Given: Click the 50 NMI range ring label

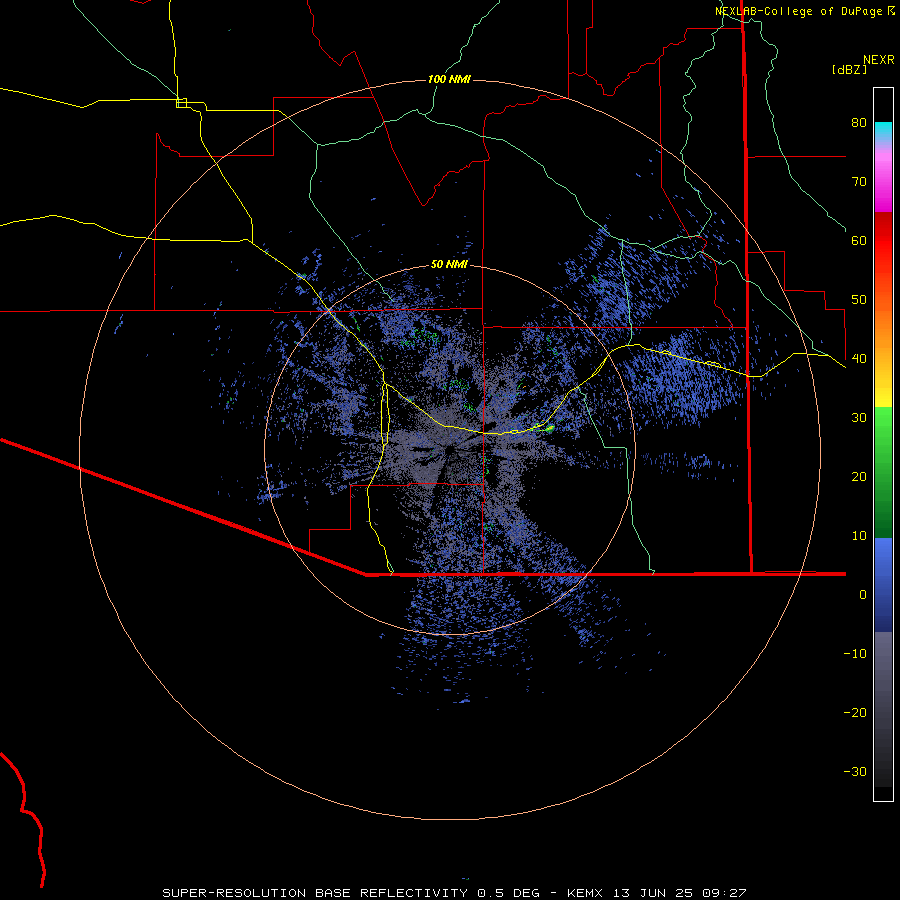Looking at the screenshot, I should click(x=449, y=265).
